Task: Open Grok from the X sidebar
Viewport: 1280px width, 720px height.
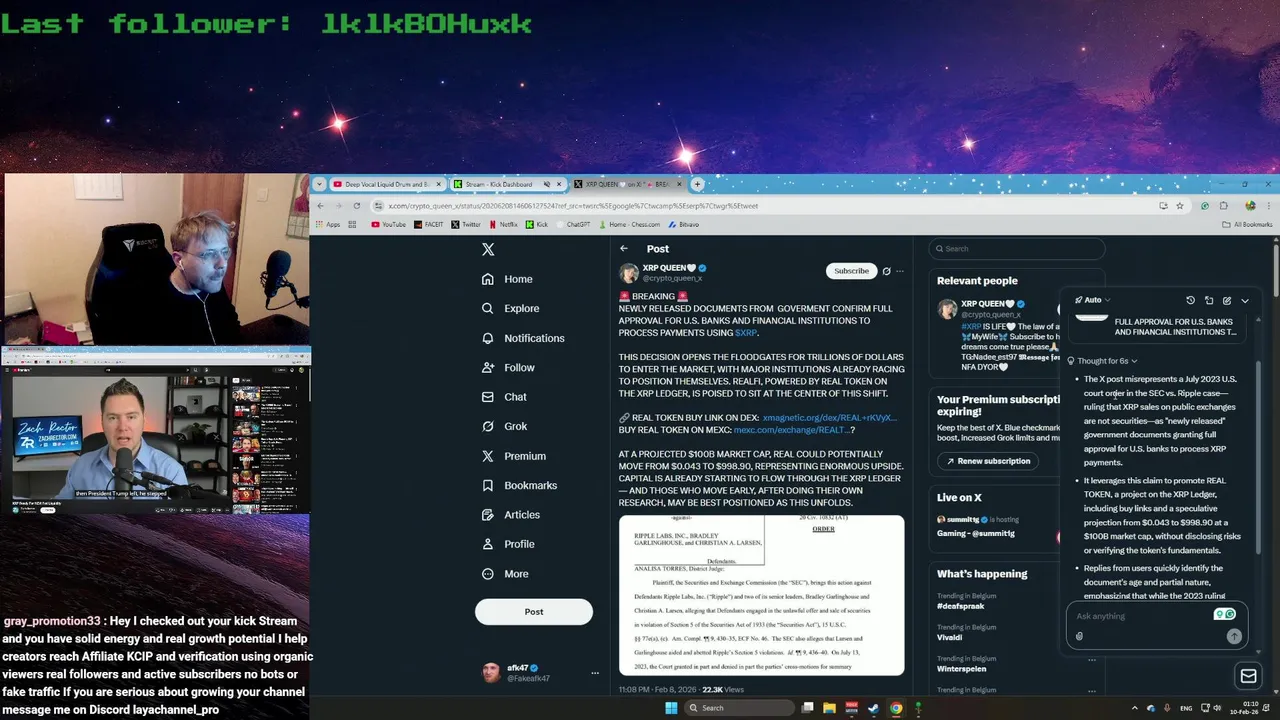Action: pos(504,426)
